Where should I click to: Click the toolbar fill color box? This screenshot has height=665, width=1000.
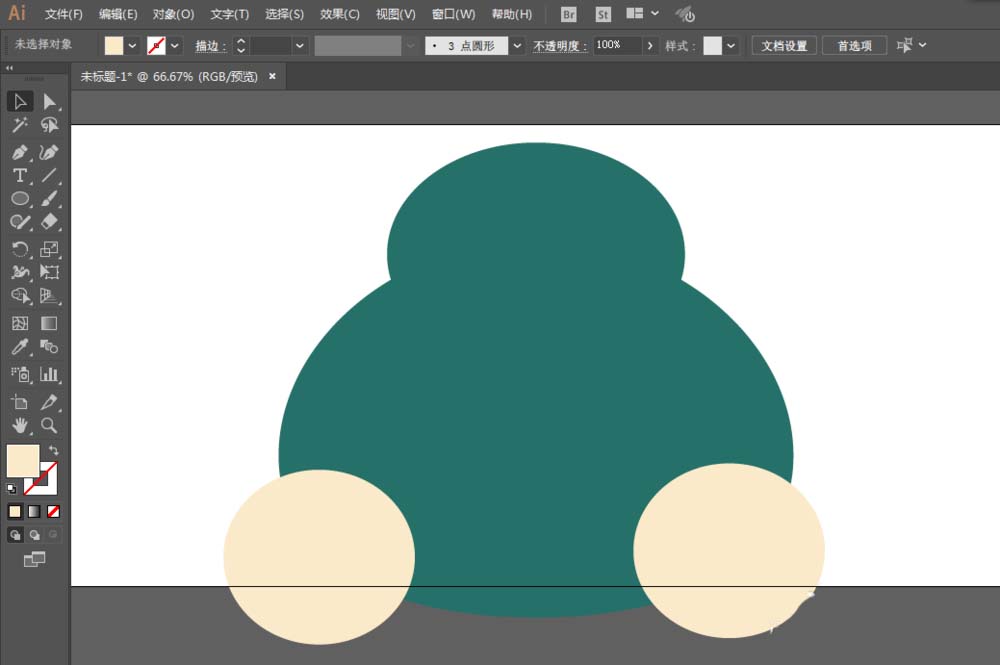[x=23, y=461]
